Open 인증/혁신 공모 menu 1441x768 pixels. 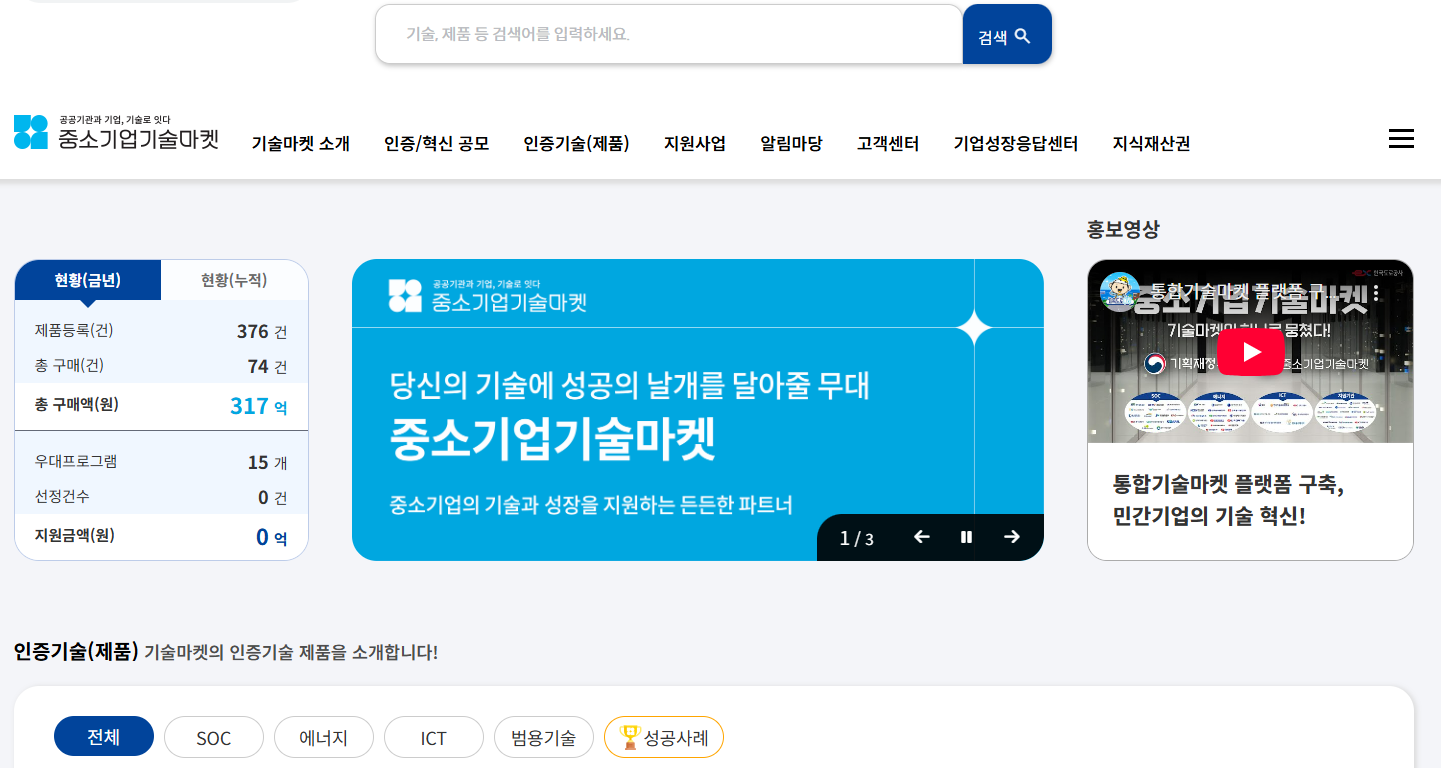click(x=437, y=144)
